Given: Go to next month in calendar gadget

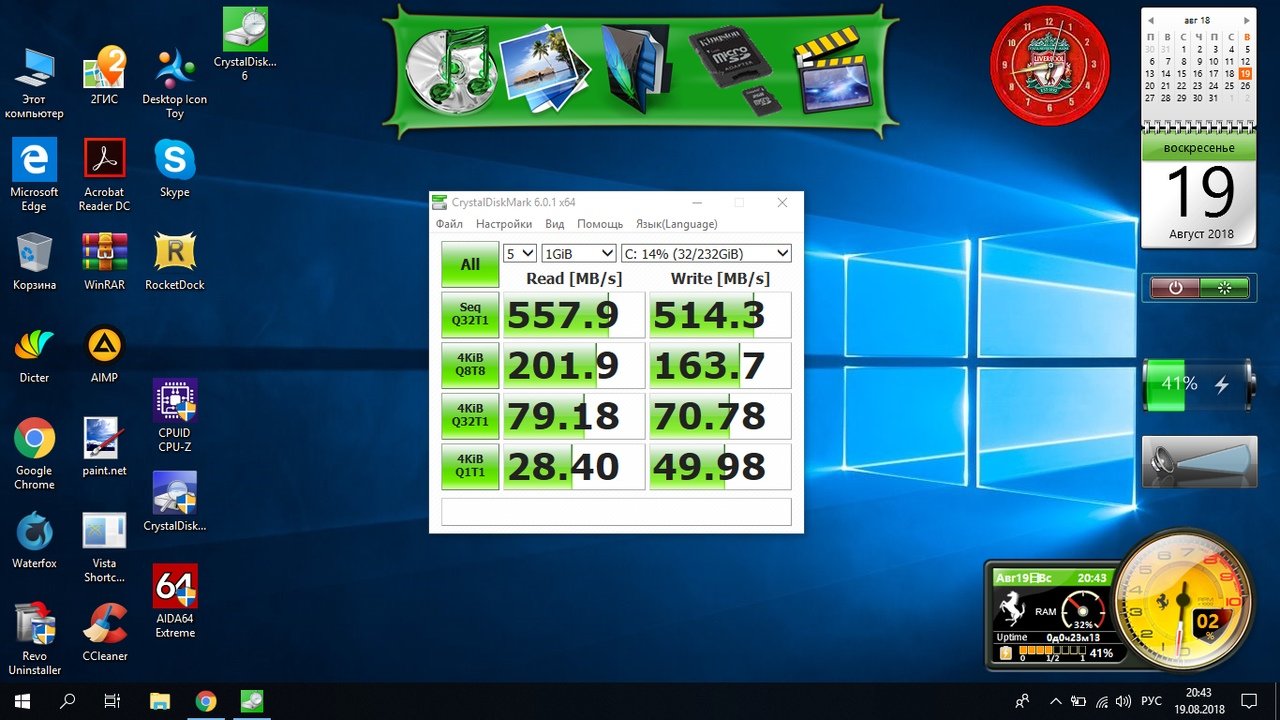Looking at the screenshot, I should [x=1247, y=19].
